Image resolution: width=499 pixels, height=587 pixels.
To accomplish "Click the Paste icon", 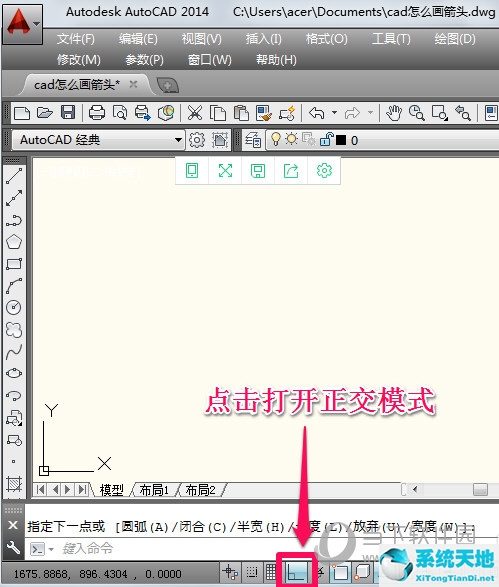I will pyautogui.click(x=241, y=113).
